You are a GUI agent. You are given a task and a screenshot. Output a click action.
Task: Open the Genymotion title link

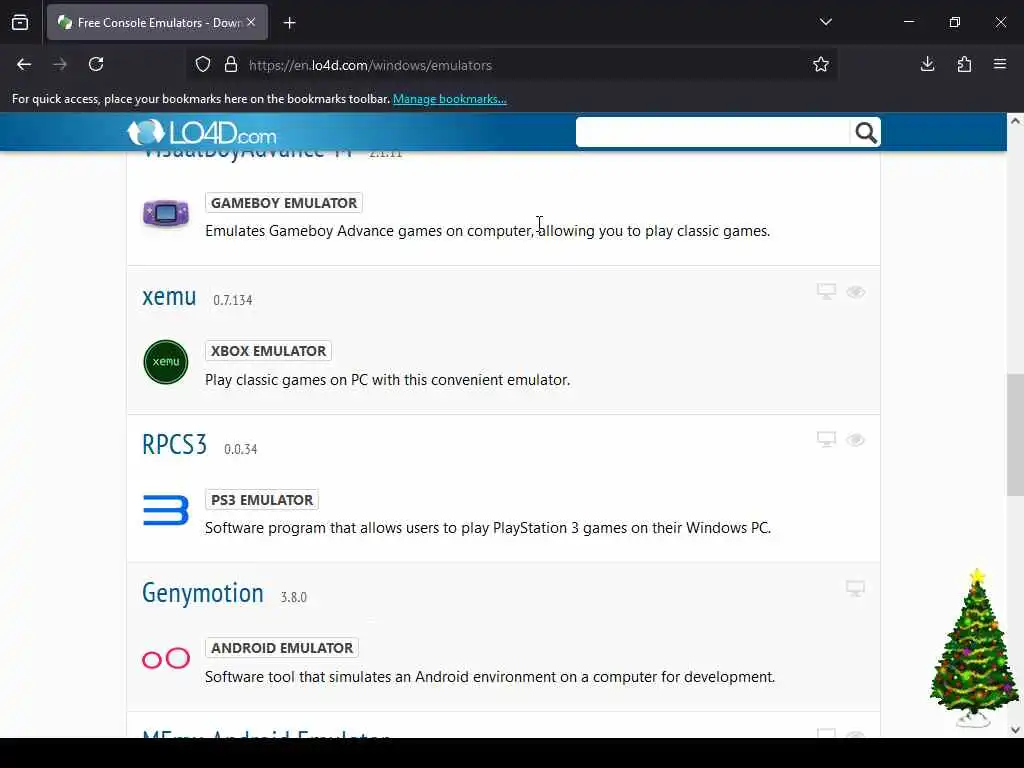tap(202, 593)
